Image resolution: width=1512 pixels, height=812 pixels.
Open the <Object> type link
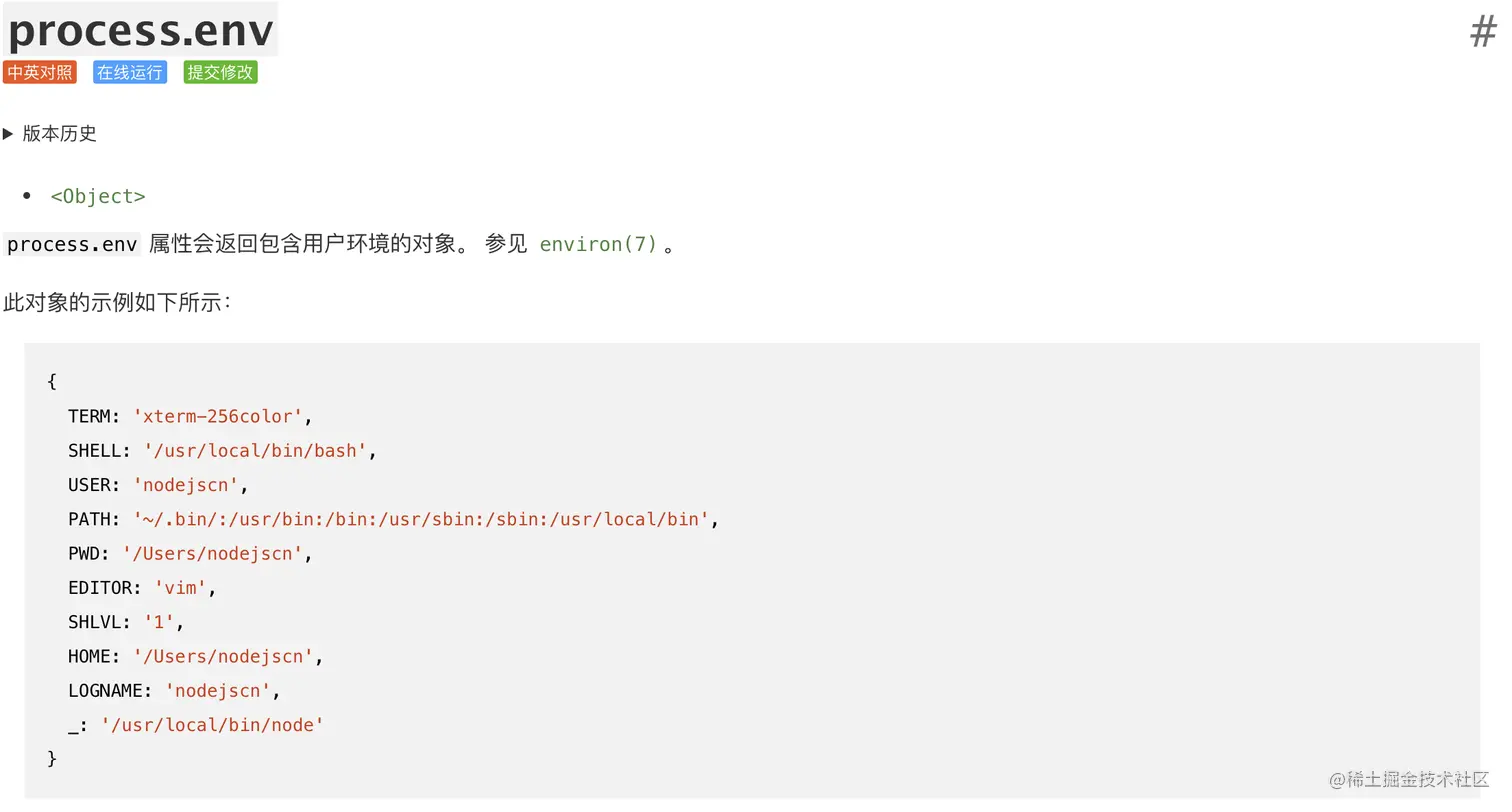click(98, 197)
